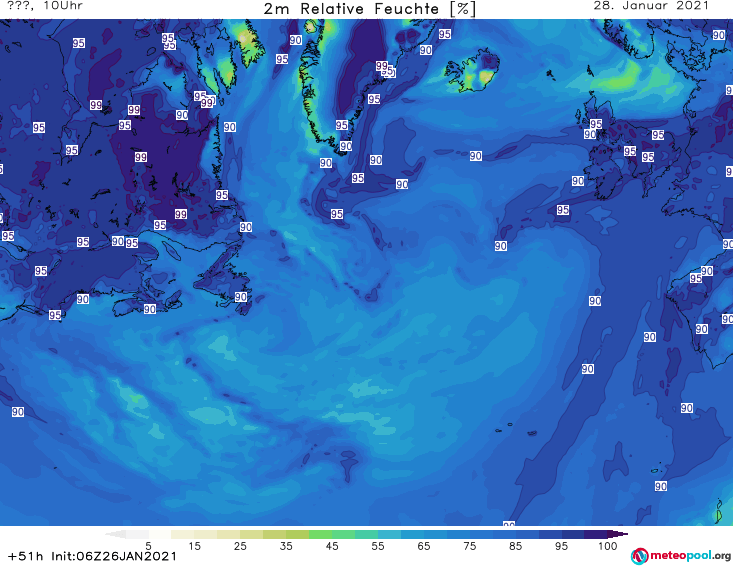Click the '65' value on the color scale
The height and width of the screenshot is (566, 733).
(x=424, y=546)
